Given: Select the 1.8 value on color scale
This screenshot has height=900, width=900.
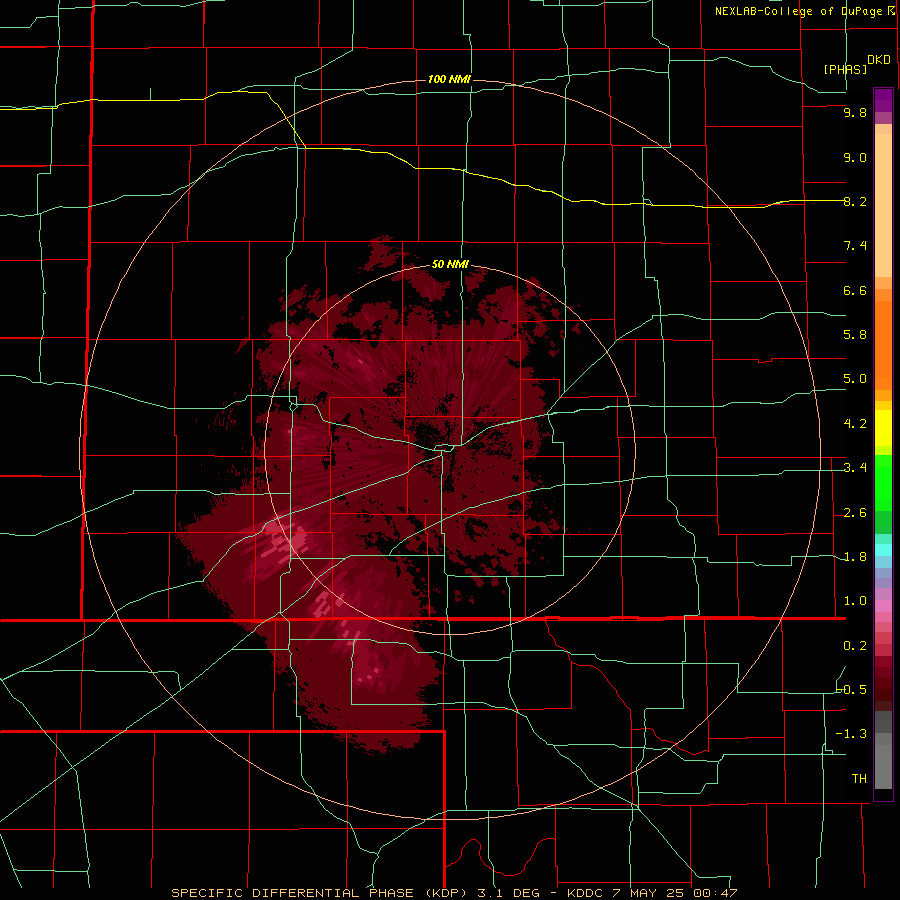Looking at the screenshot, I should (x=855, y=557).
